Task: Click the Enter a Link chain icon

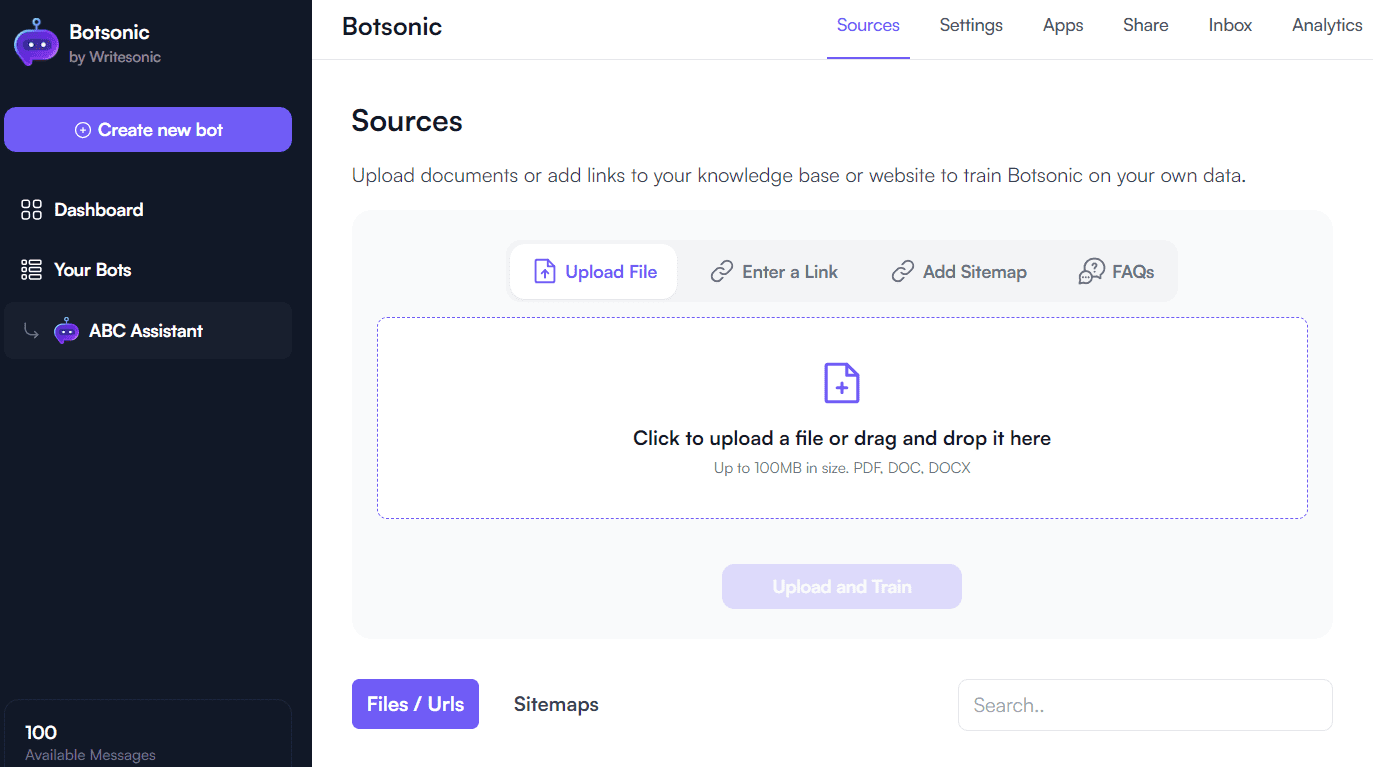Action: click(722, 271)
